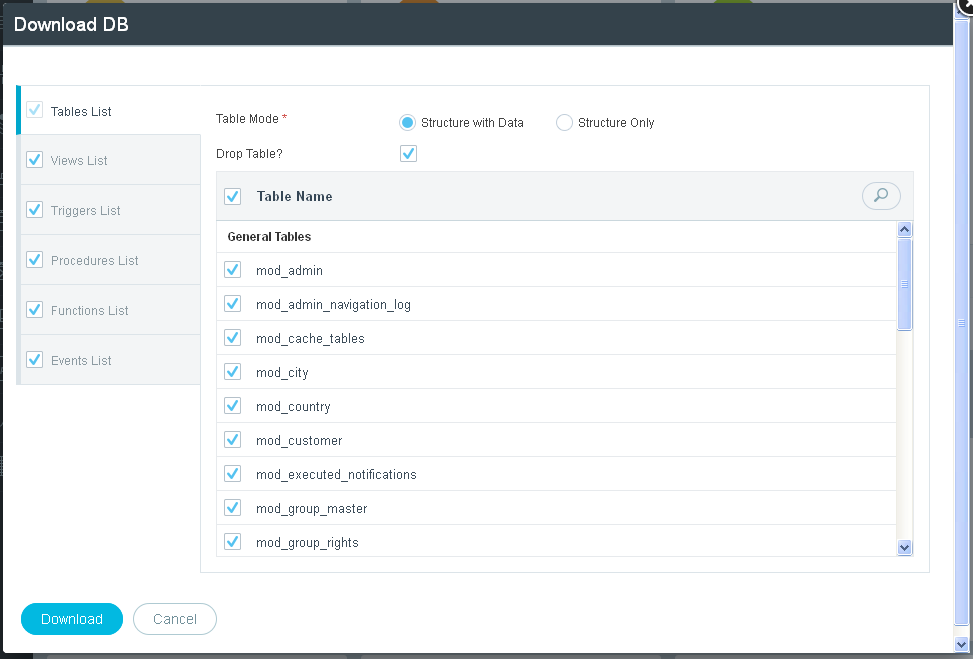Click the Download button
Screen dimensions: 973x659
pos(72,619)
